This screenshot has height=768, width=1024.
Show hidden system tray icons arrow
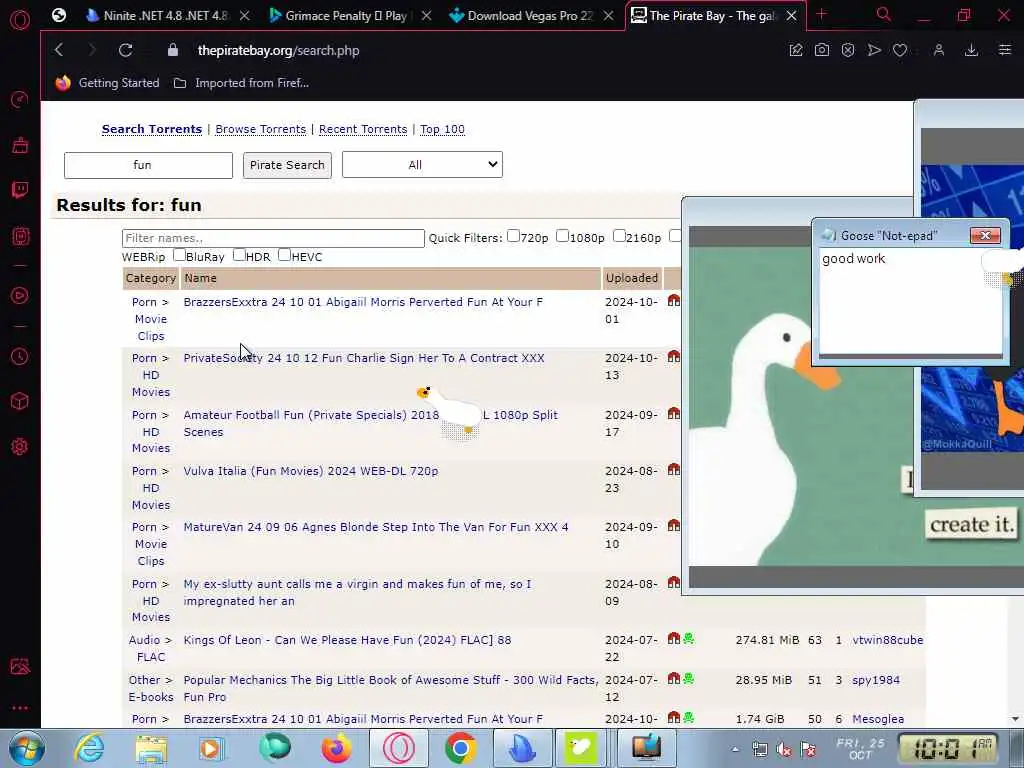[735, 749]
